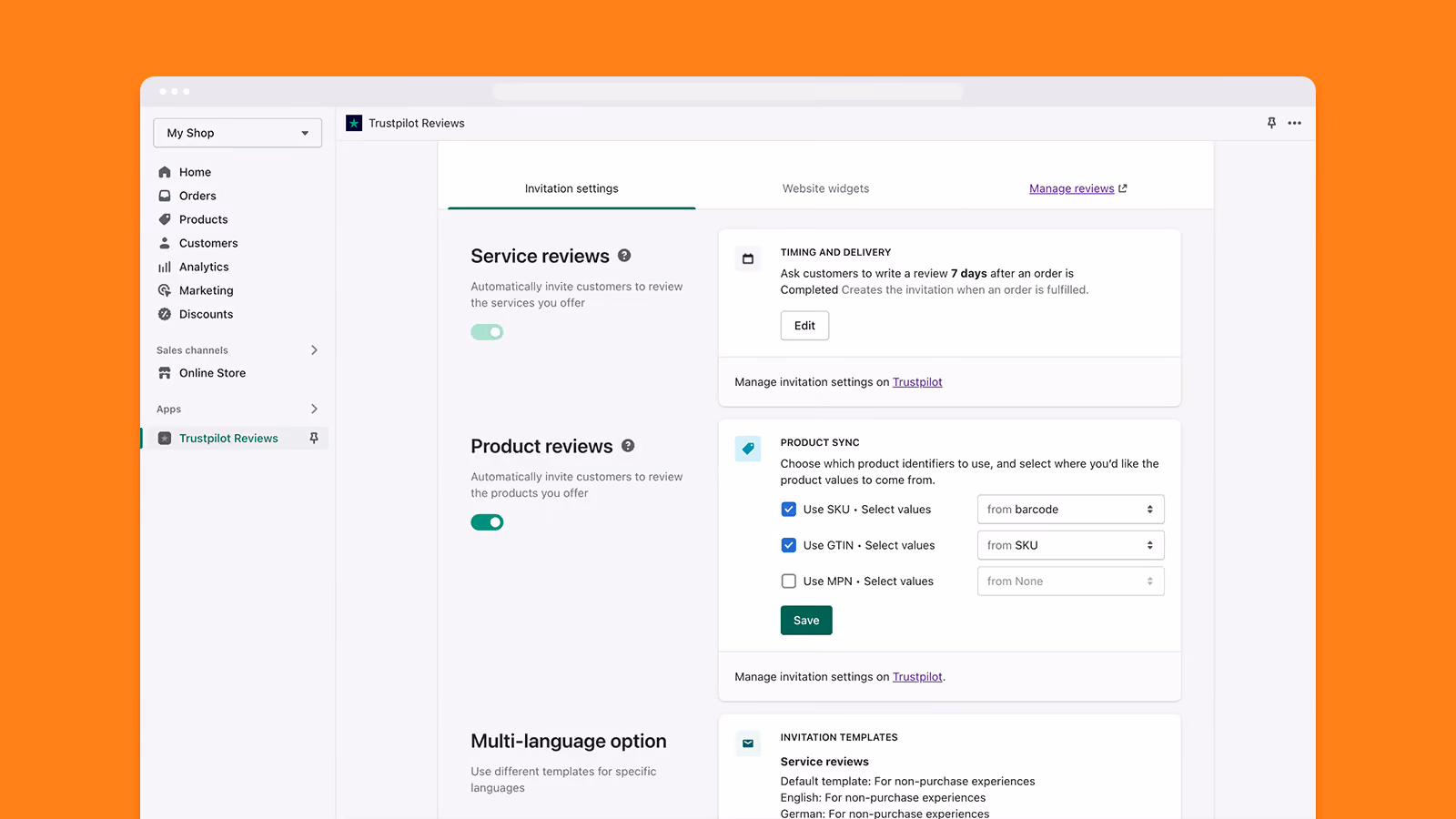The height and width of the screenshot is (819, 1456).
Task: Open Trustpilot link under Timing and Delivery
Action: point(917,382)
